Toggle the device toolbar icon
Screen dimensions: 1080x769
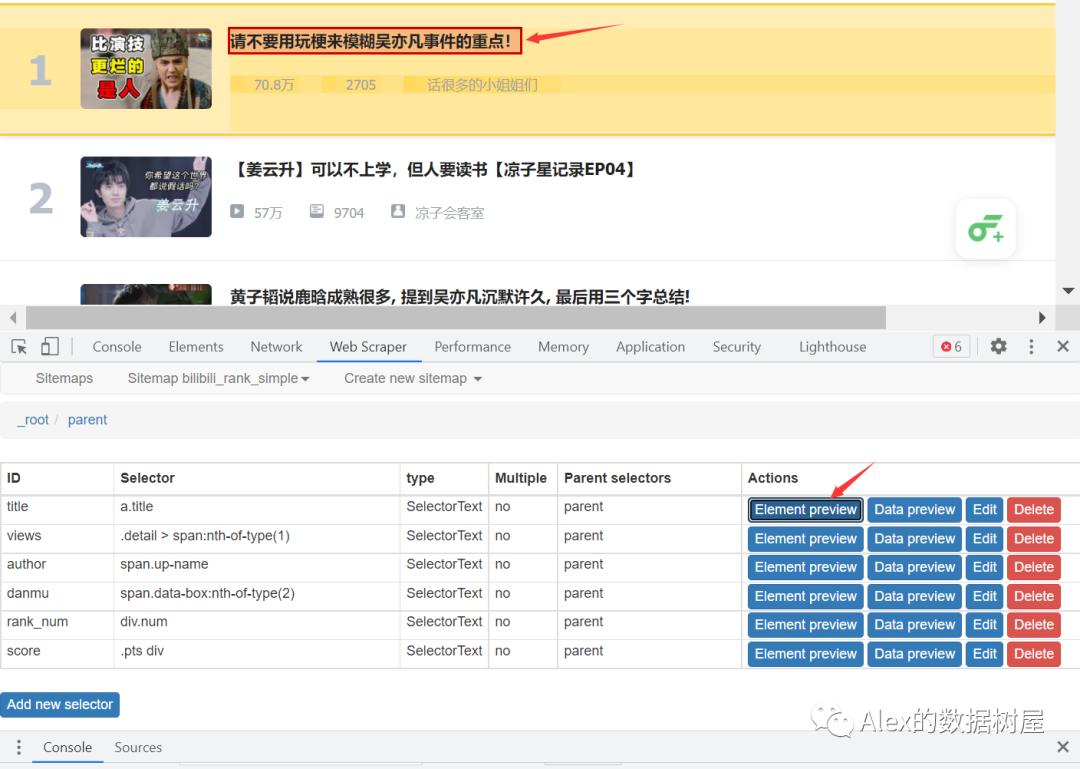click(x=50, y=347)
